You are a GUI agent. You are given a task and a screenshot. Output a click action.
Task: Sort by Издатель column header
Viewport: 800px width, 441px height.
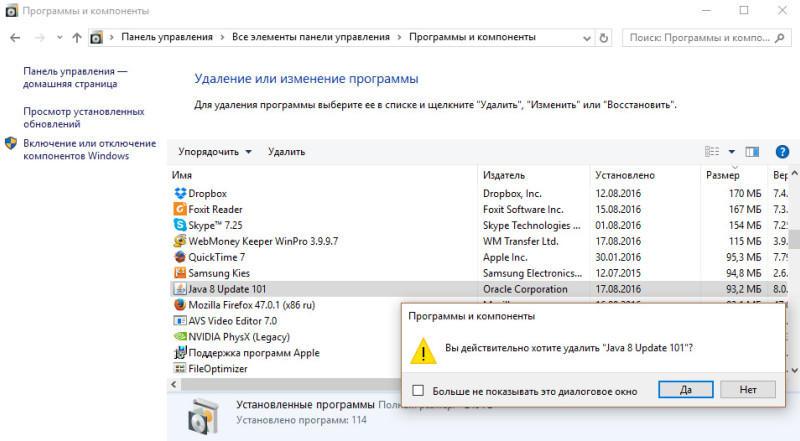pos(534,175)
